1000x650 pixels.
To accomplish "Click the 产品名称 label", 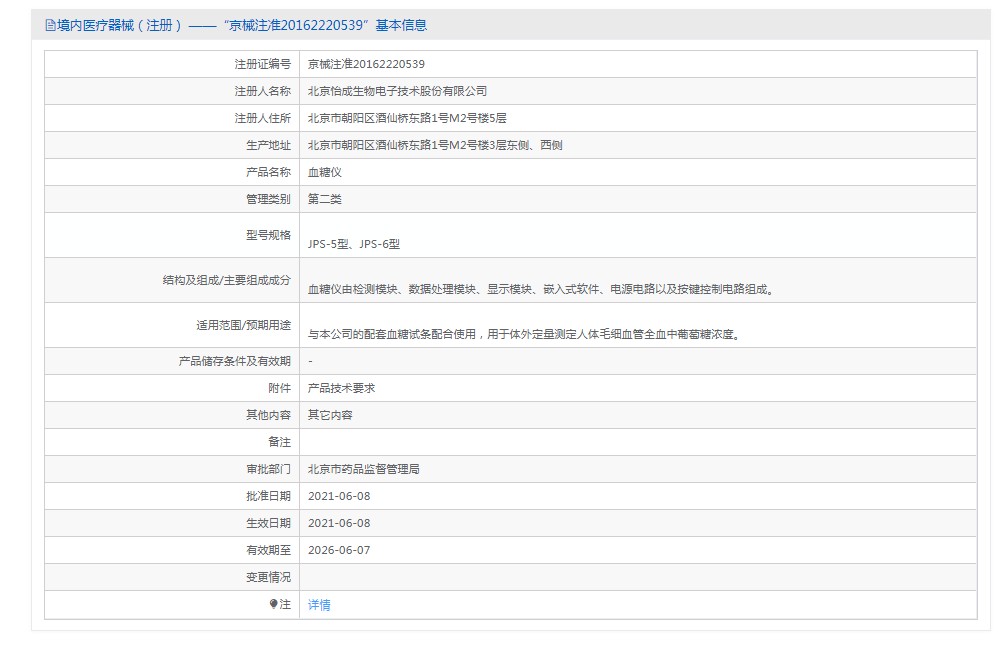I will click(268, 172).
